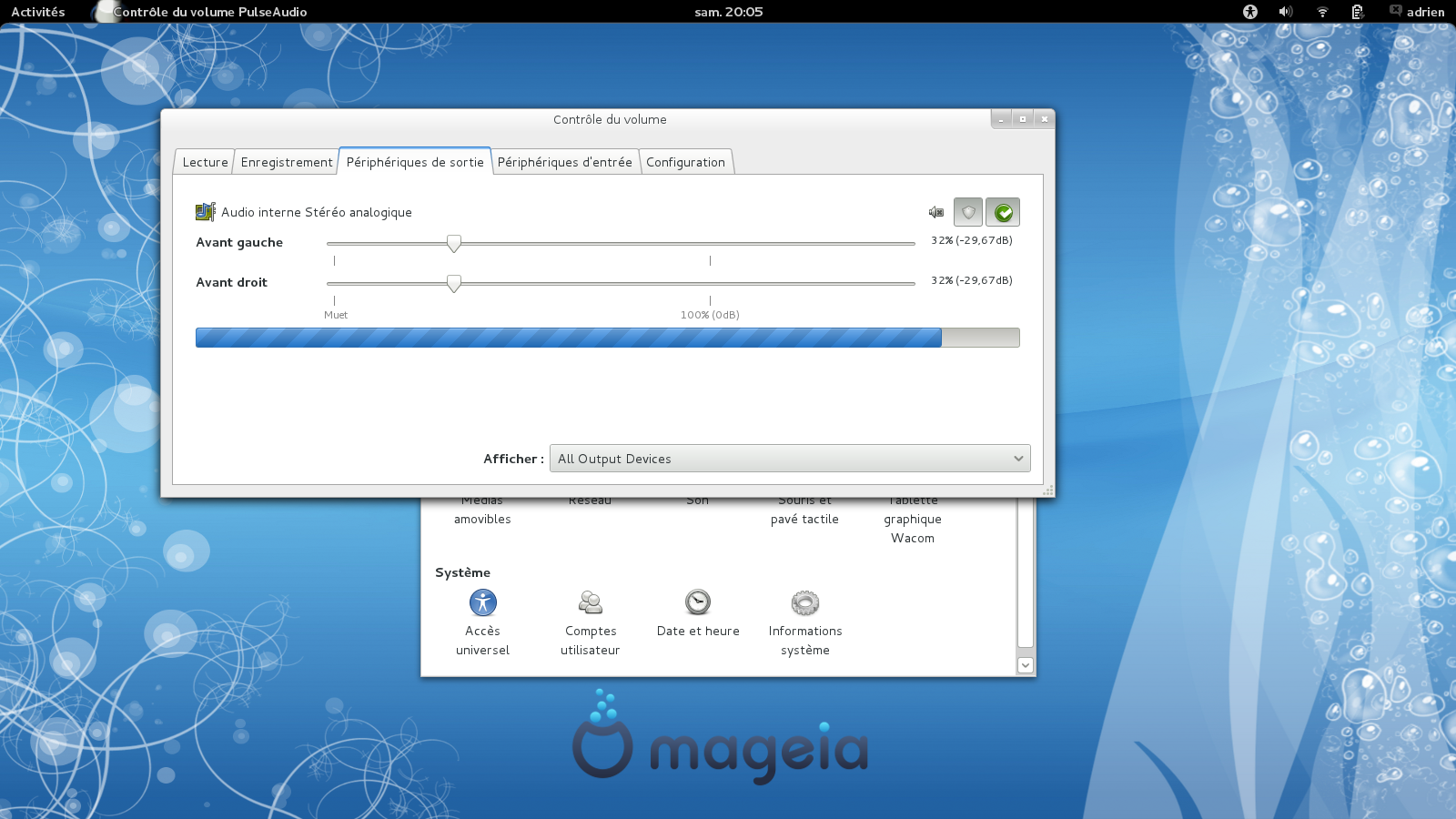Click the Avant droit volume slider handle

(x=453, y=283)
